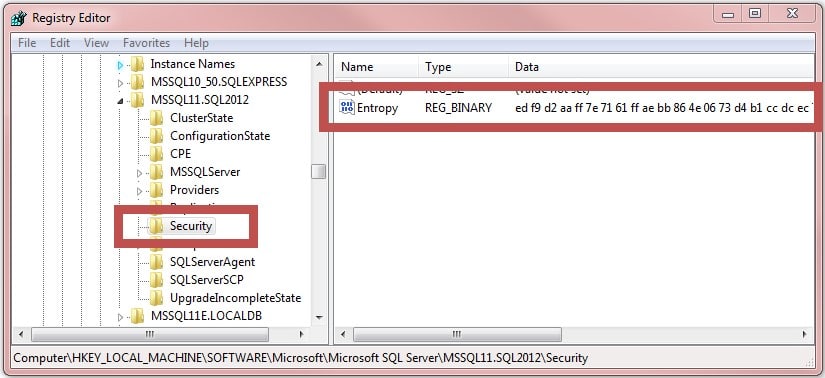
Task: Expand the MSSQL10_50.SQLEXPRESS key
Action: [x=120, y=83]
